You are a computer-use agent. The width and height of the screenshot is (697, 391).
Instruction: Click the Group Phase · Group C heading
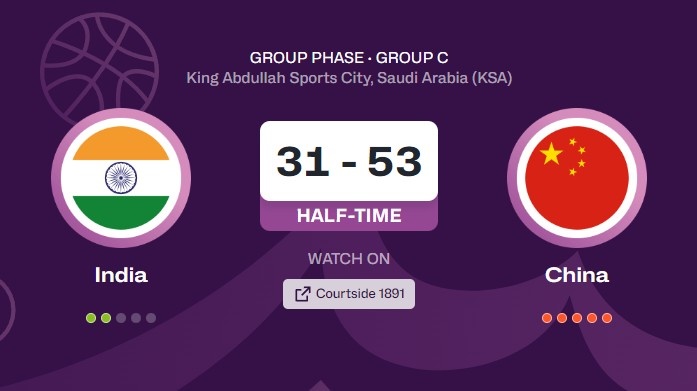click(x=349, y=58)
